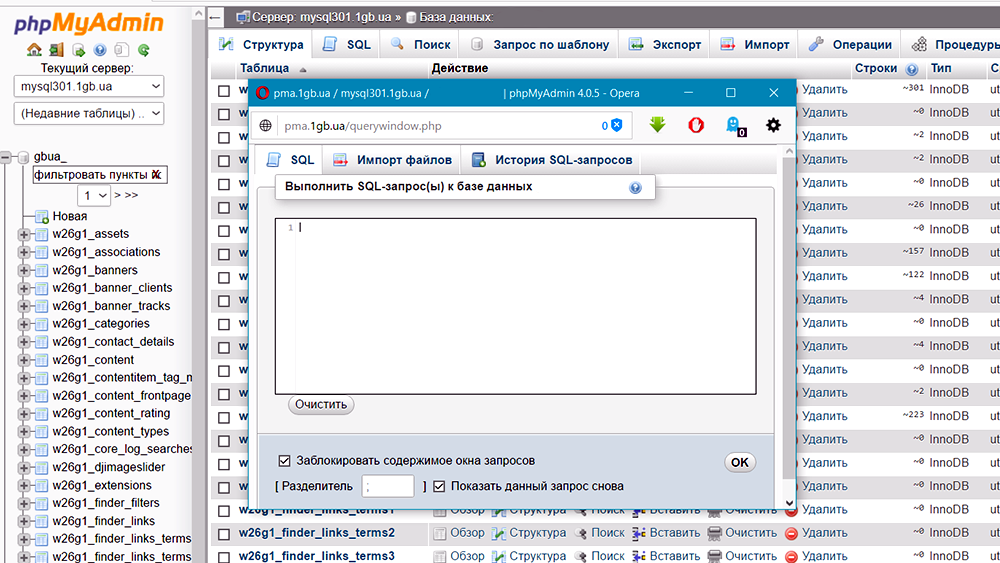Screen dimensions: 1000x563
Task: Click inside the SQL query text area
Action: coord(515,305)
